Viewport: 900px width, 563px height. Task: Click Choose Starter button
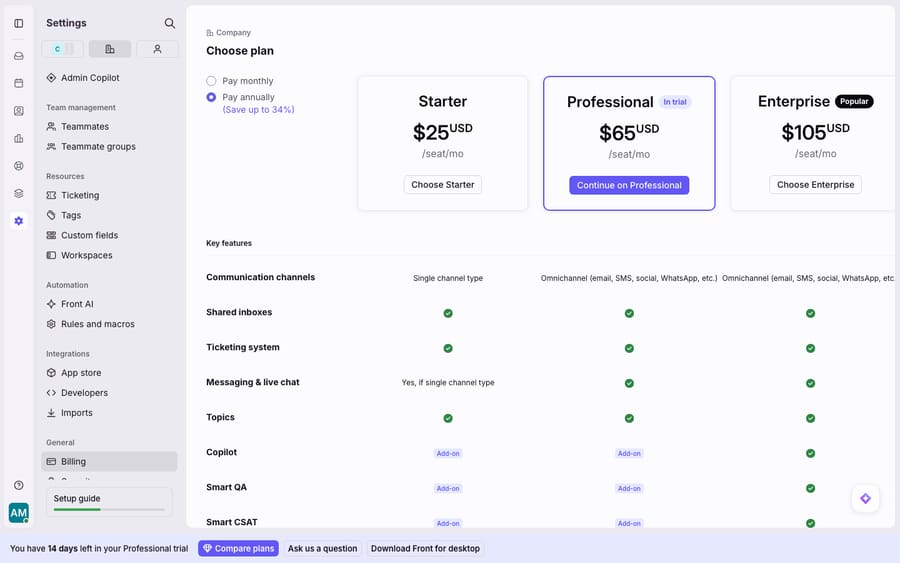click(x=443, y=185)
